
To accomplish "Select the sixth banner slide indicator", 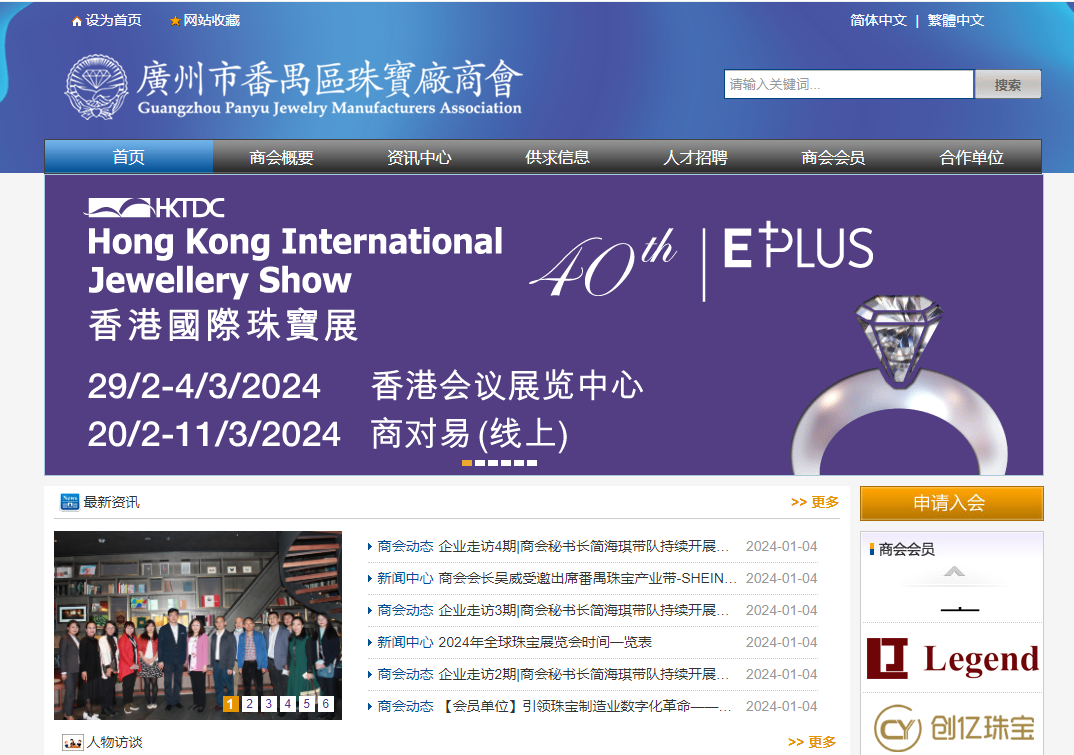I will [532, 463].
